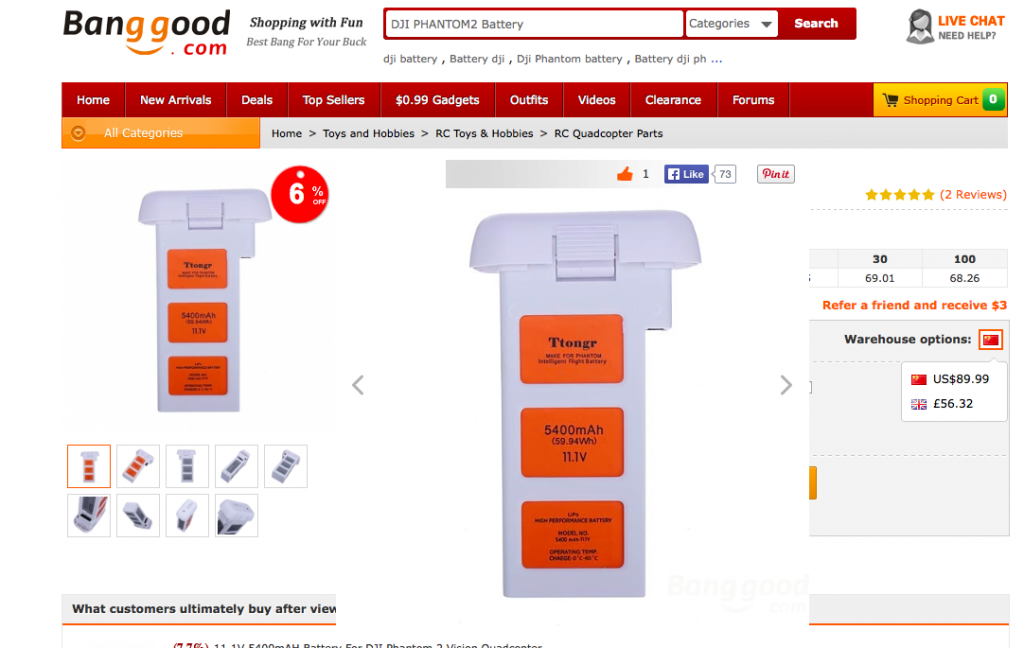Select the China warehouse flag option
1024x648 pixels.
coord(991,340)
